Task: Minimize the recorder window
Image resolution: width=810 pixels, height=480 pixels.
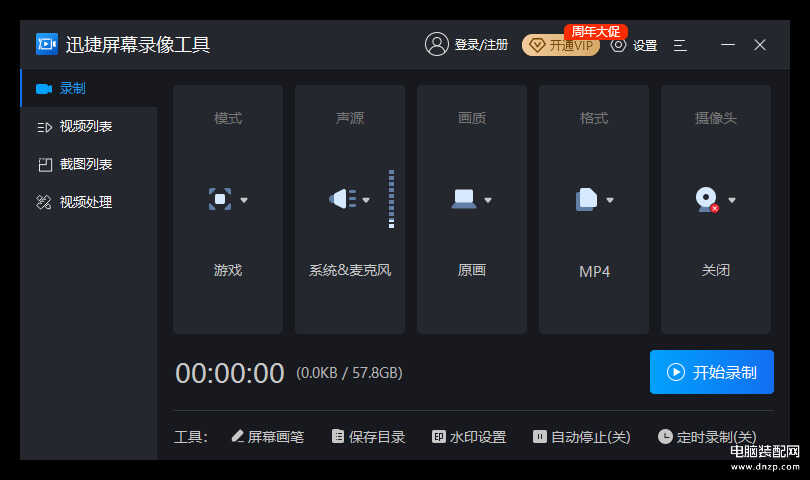Action: coord(727,45)
